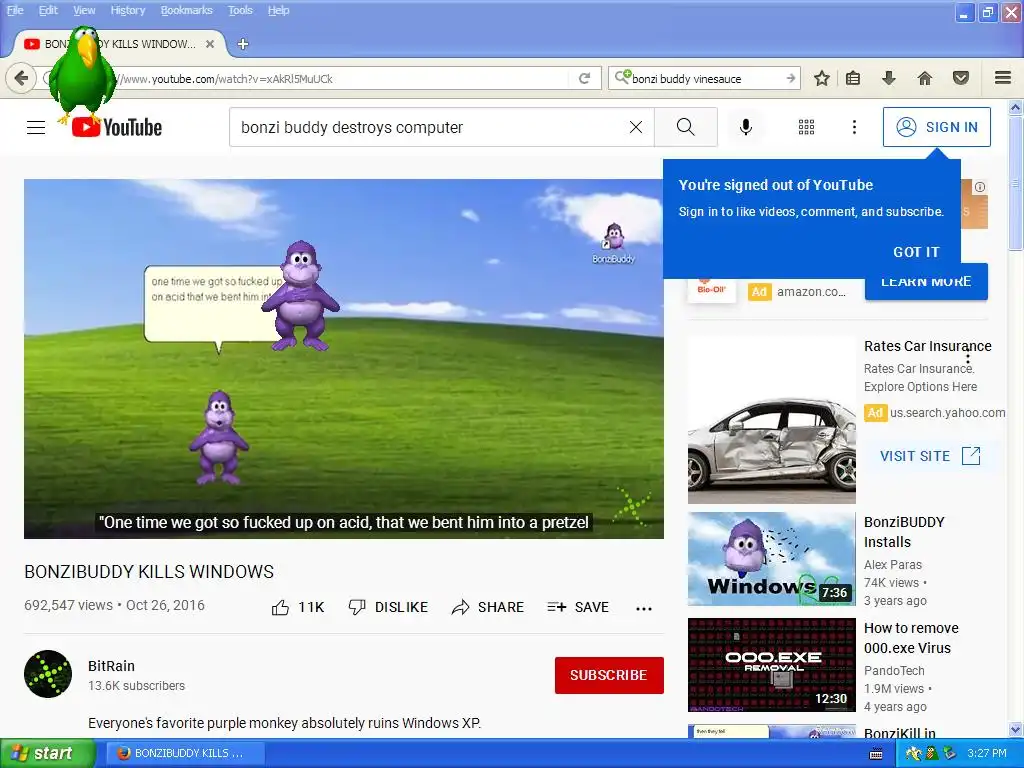Click the Firefox back arrow button
This screenshot has height=768, width=1024.
tap(21, 78)
